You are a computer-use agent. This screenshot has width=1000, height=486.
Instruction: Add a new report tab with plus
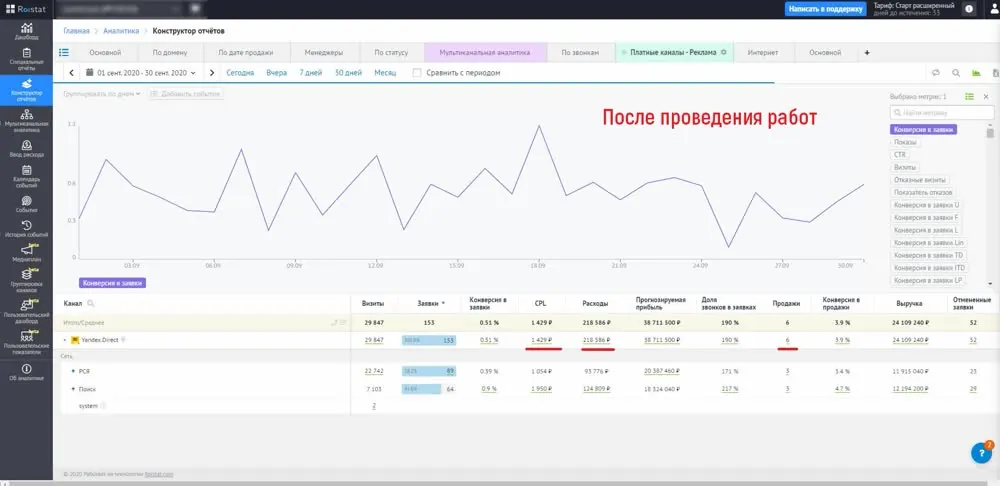(x=867, y=53)
